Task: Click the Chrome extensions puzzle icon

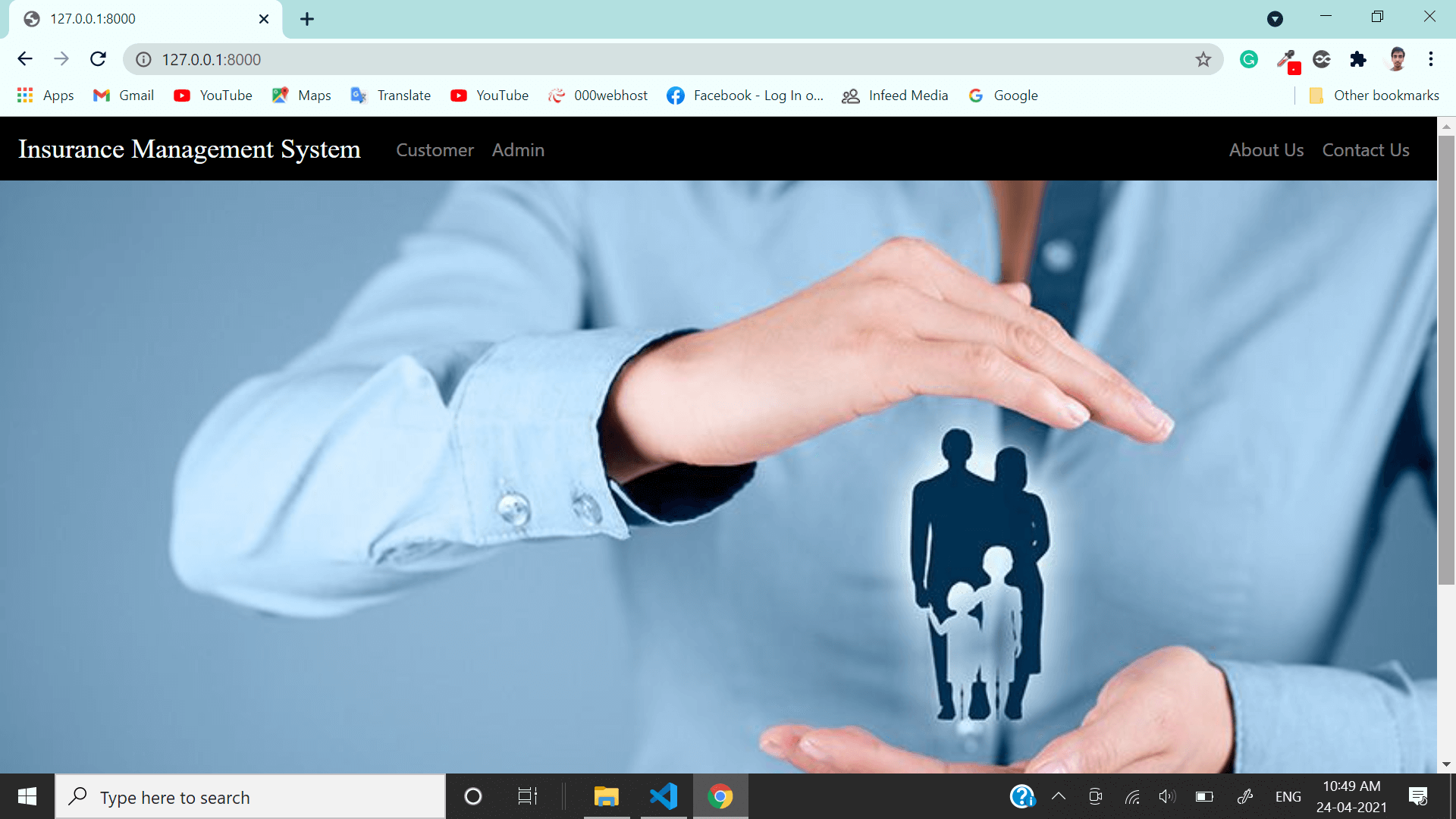Action: [x=1359, y=59]
